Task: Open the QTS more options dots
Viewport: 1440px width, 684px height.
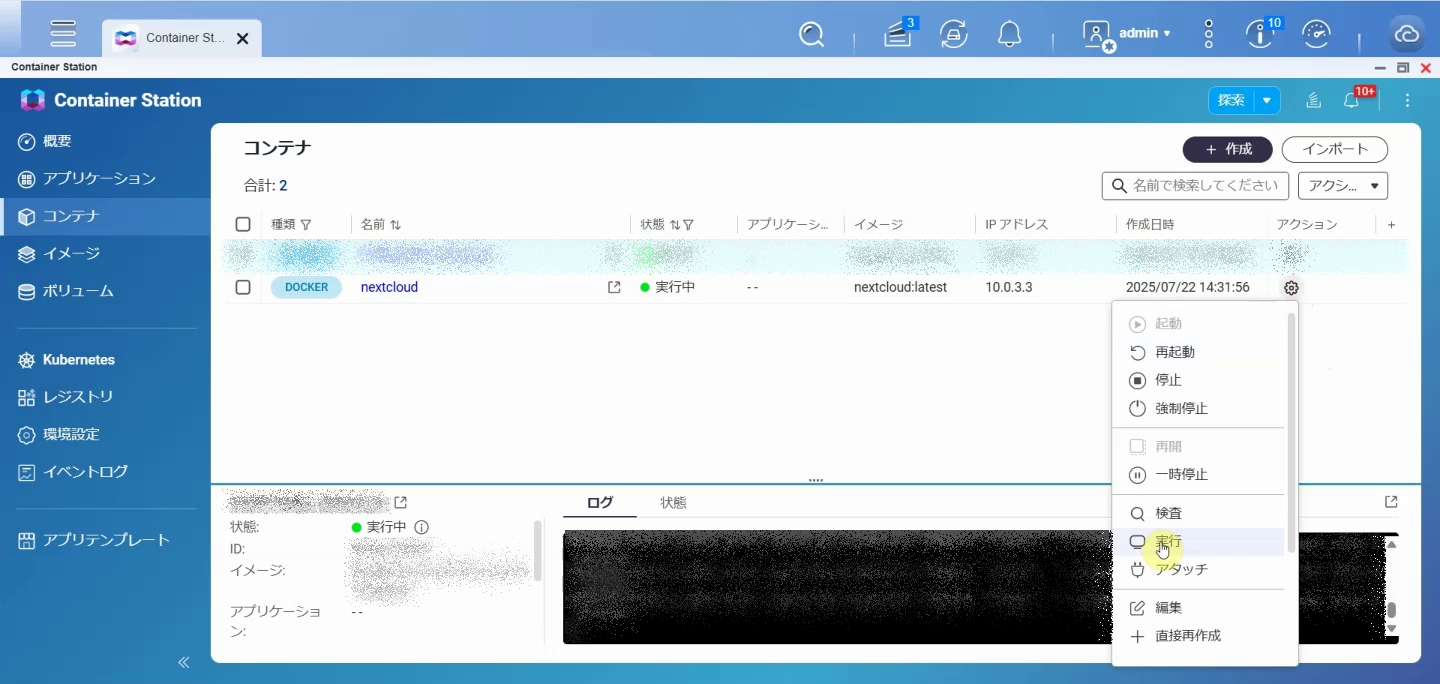Action: tap(1209, 35)
